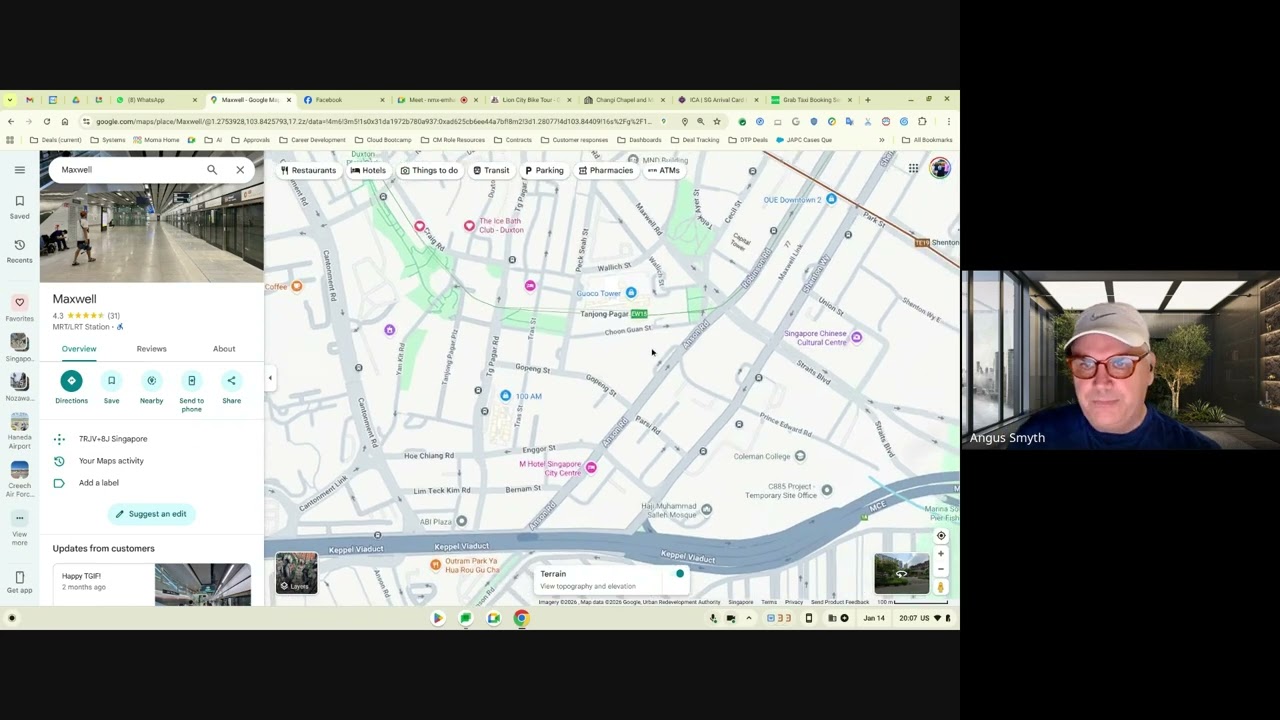Show Transit places on the map
The width and height of the screenshot is (1280, 720).
[x=491, y=171]
